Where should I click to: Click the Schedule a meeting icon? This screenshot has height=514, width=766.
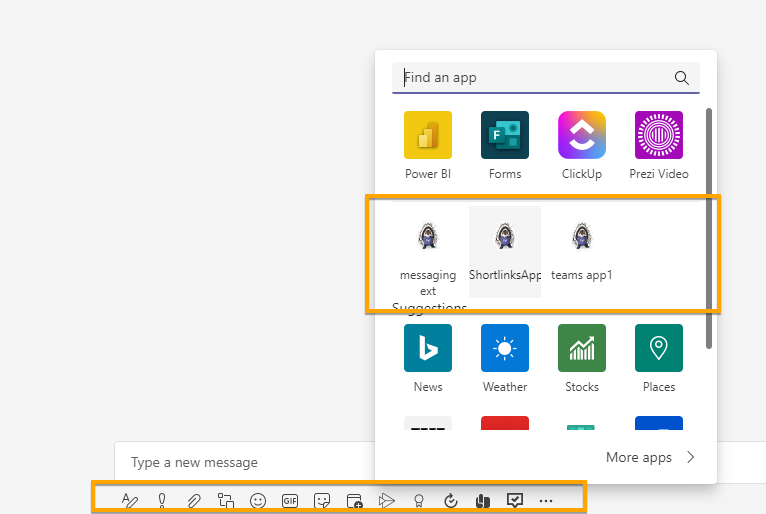click(354, 500)
